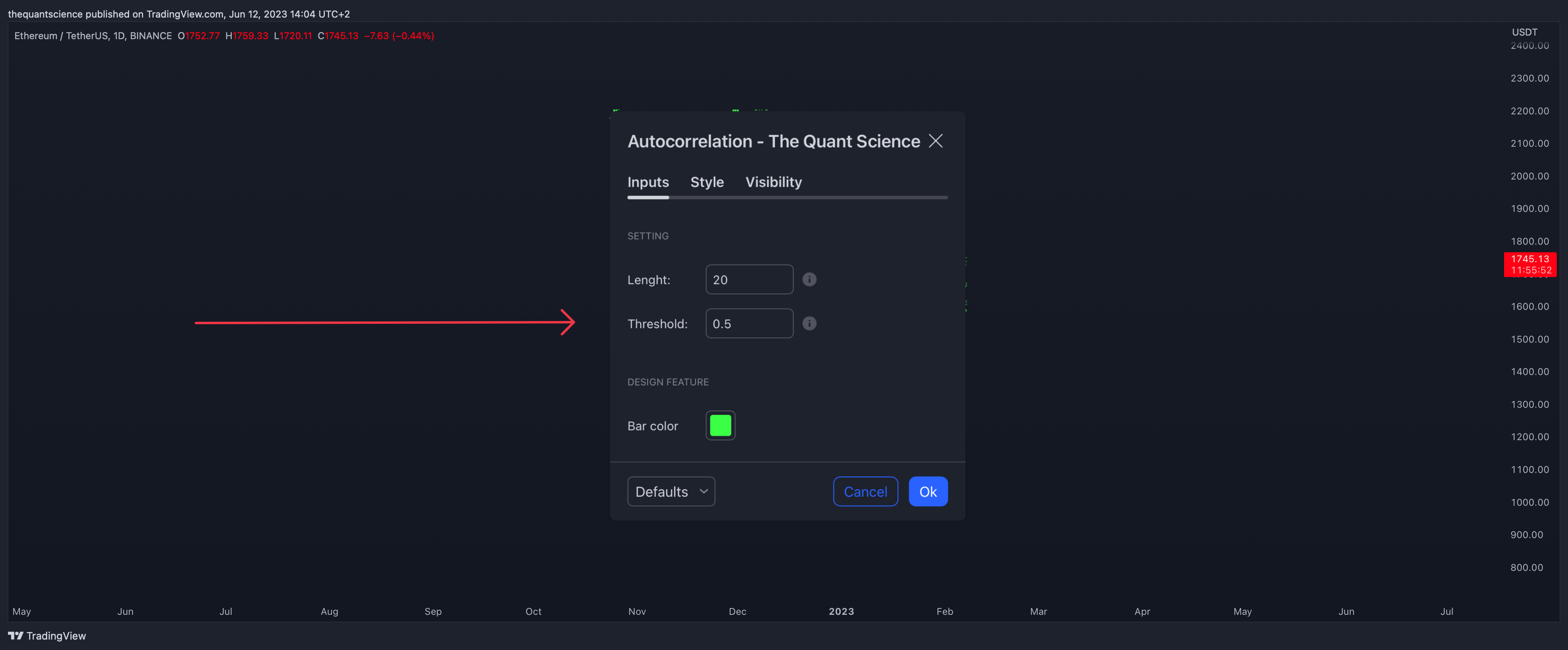Switch to the Inputs tab
Viewport: 1568px width, 650px height.
(648, 182)
